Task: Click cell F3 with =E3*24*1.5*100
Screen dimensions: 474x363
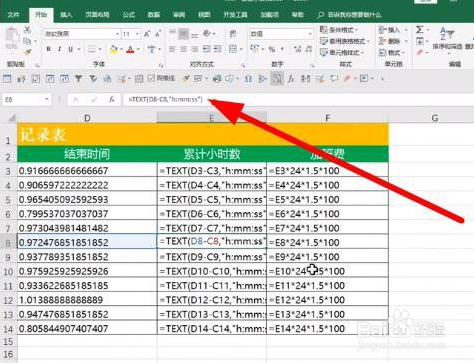Action: coord(328,171)
